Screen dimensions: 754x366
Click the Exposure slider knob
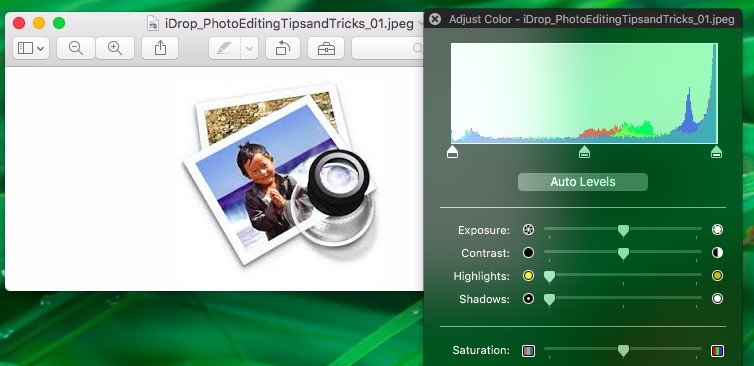[x=623, y=231]
